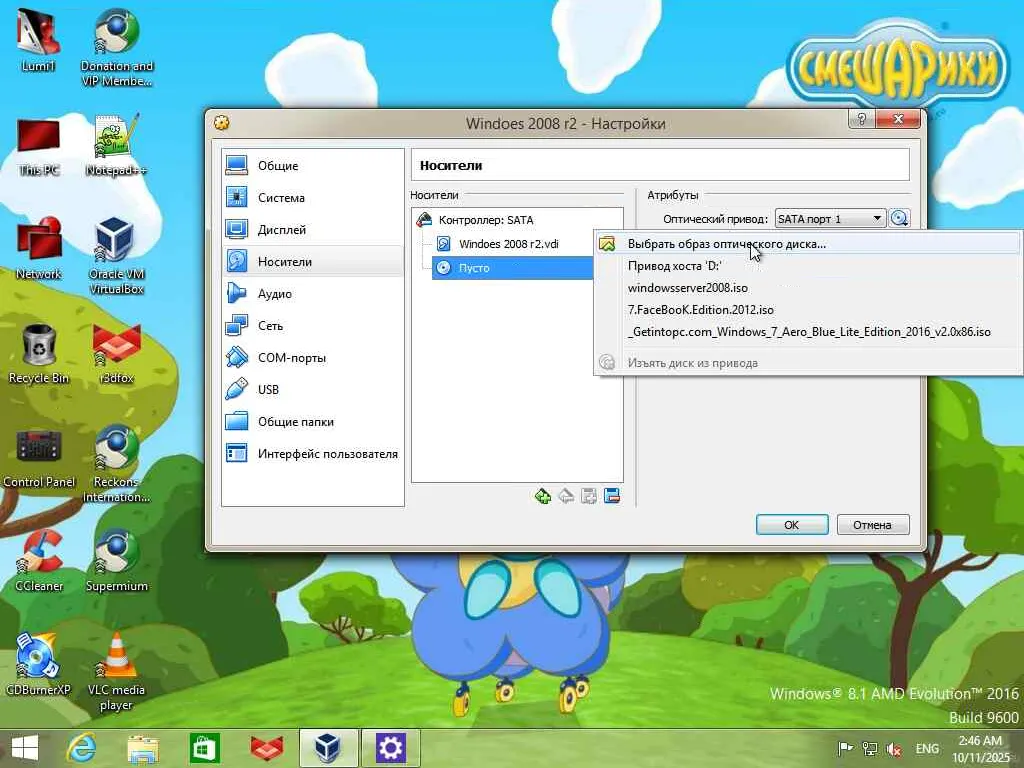
Task: Select the Носители section in sidebar
Action: (313, 261)
